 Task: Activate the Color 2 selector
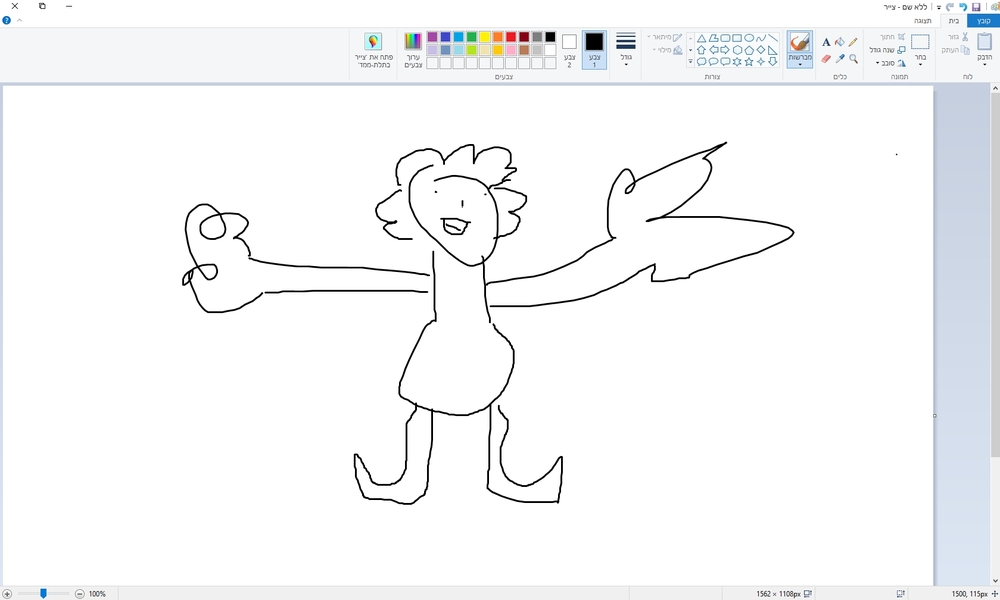[x=569, y=49]
